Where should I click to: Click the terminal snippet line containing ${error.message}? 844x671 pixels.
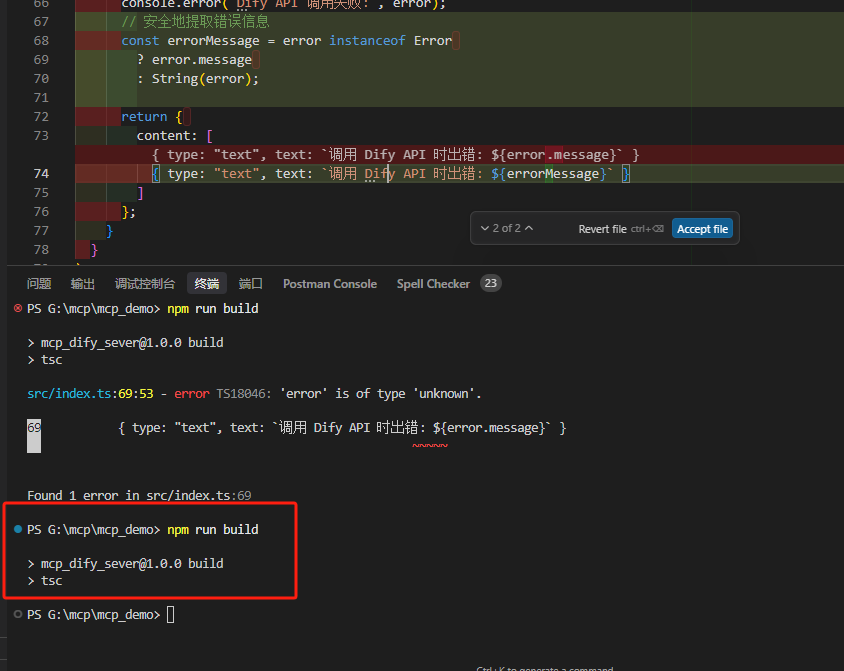click(342, 427)
